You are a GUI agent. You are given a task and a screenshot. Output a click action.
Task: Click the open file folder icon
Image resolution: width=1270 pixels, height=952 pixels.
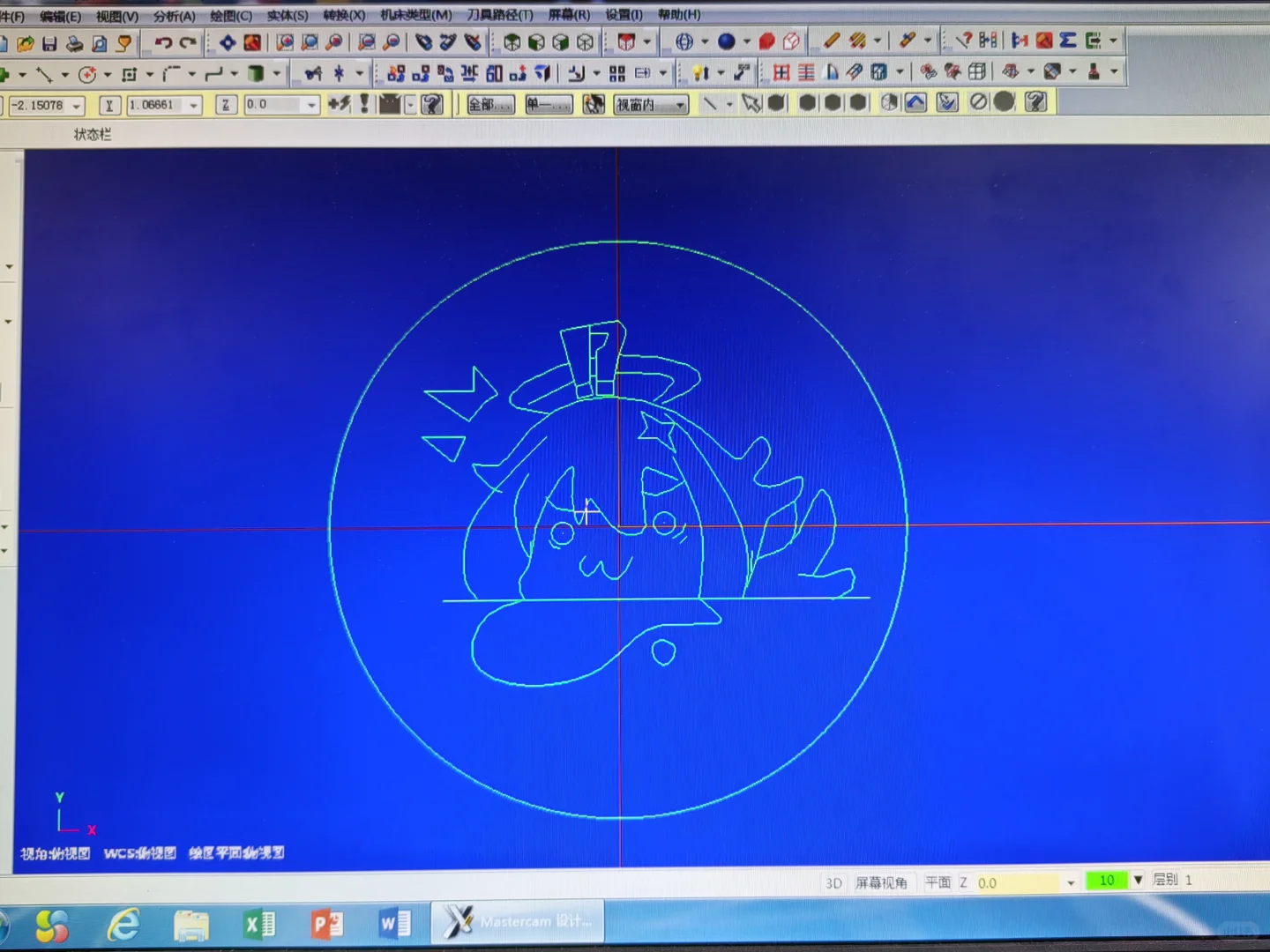[x=25, y=42]
